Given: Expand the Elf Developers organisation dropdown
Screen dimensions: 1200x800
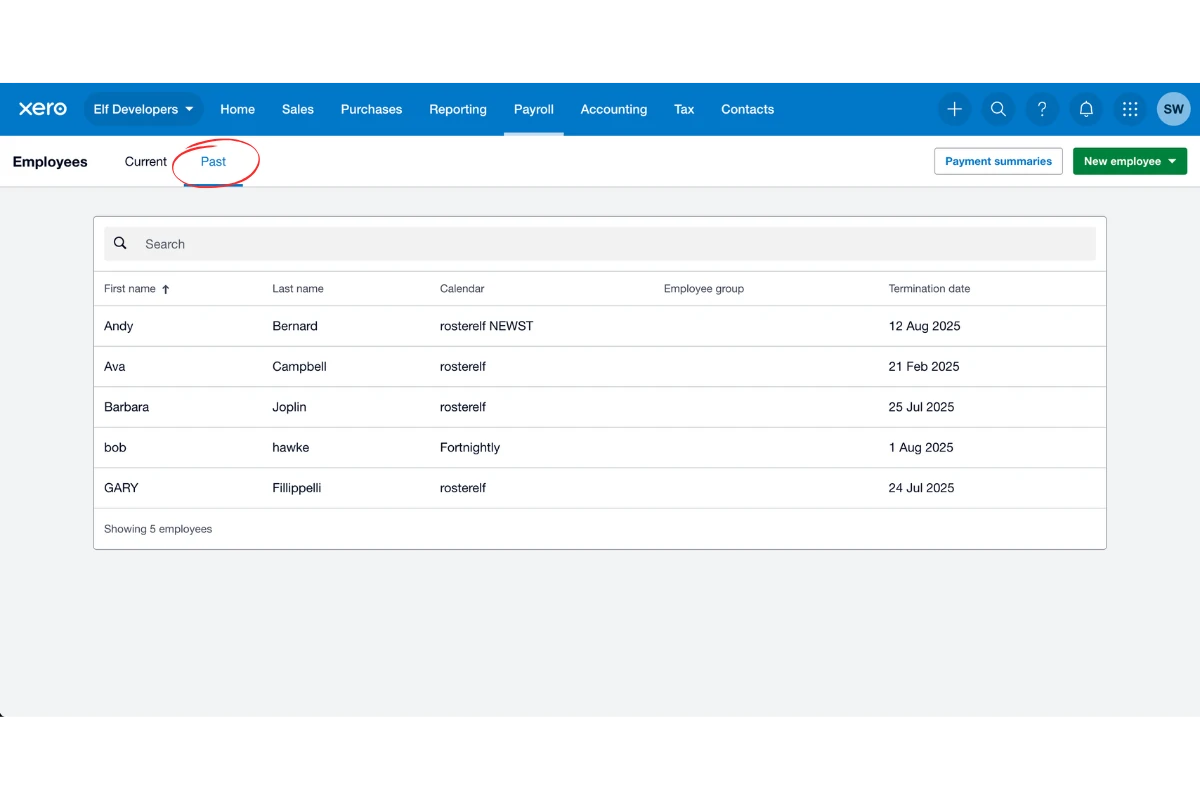Looking at the screenshot, I should point(143,109).
